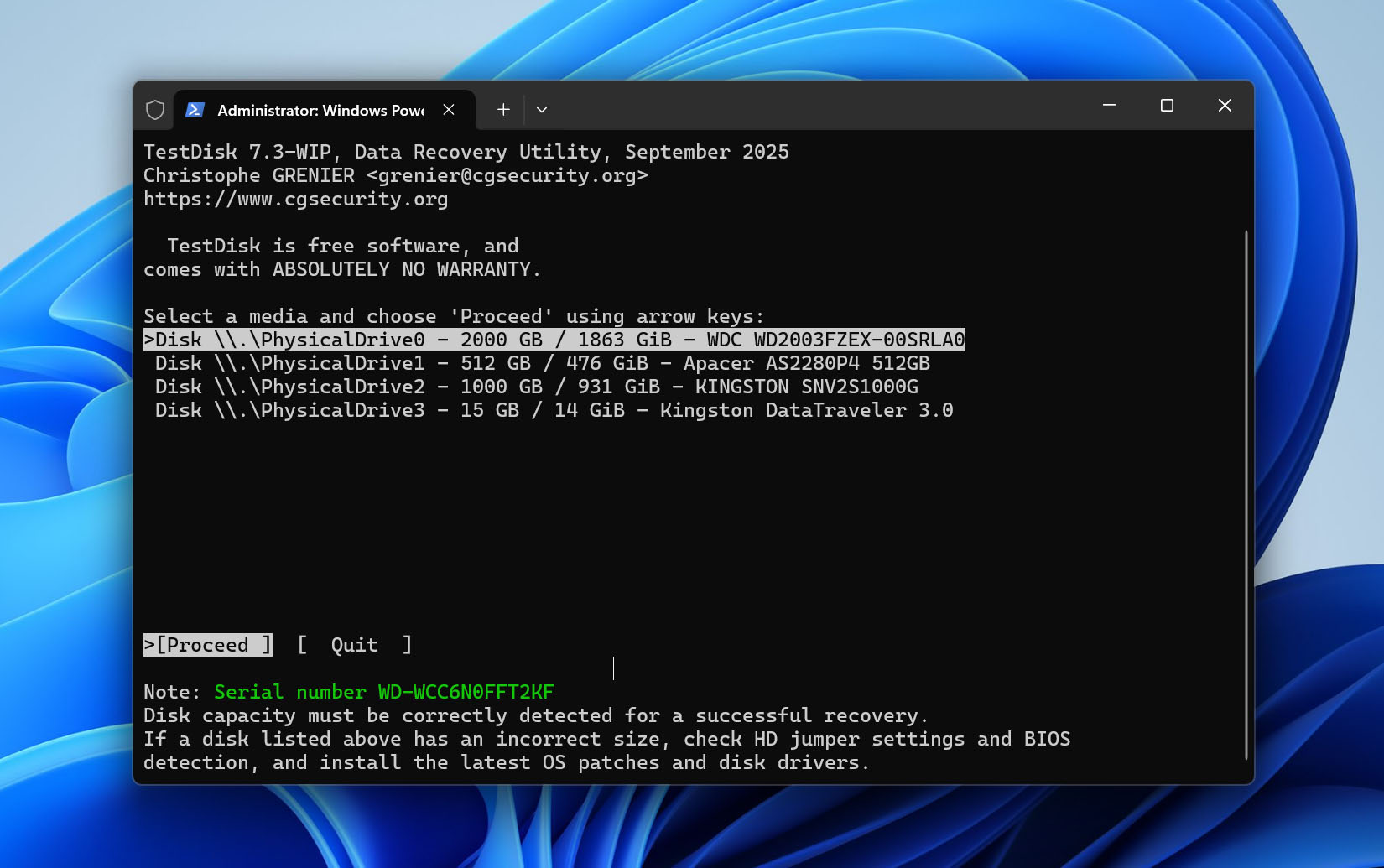Select the Proceed option

tap(208, 645)
